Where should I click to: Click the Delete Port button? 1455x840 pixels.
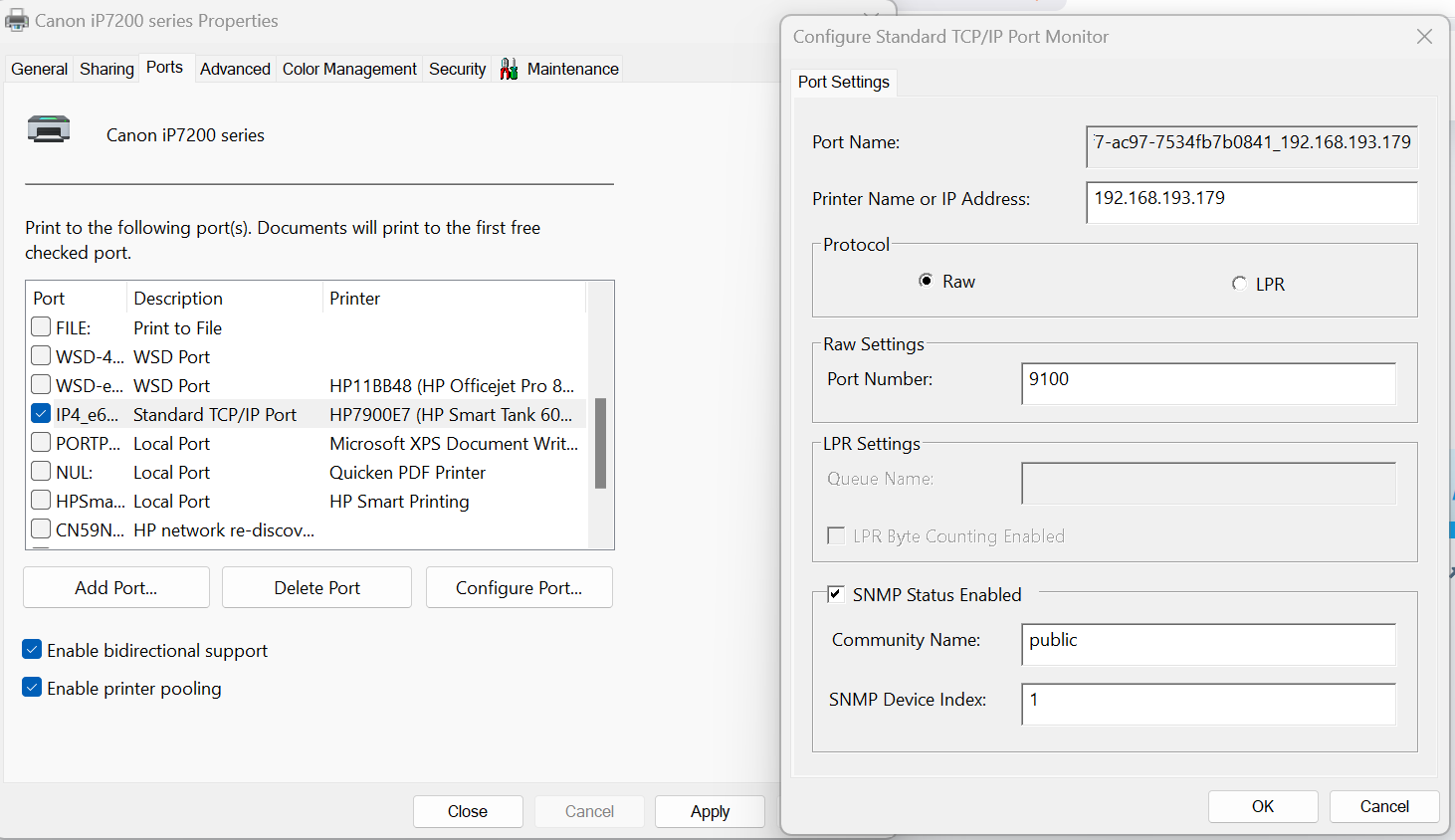(x=316, y=587)
